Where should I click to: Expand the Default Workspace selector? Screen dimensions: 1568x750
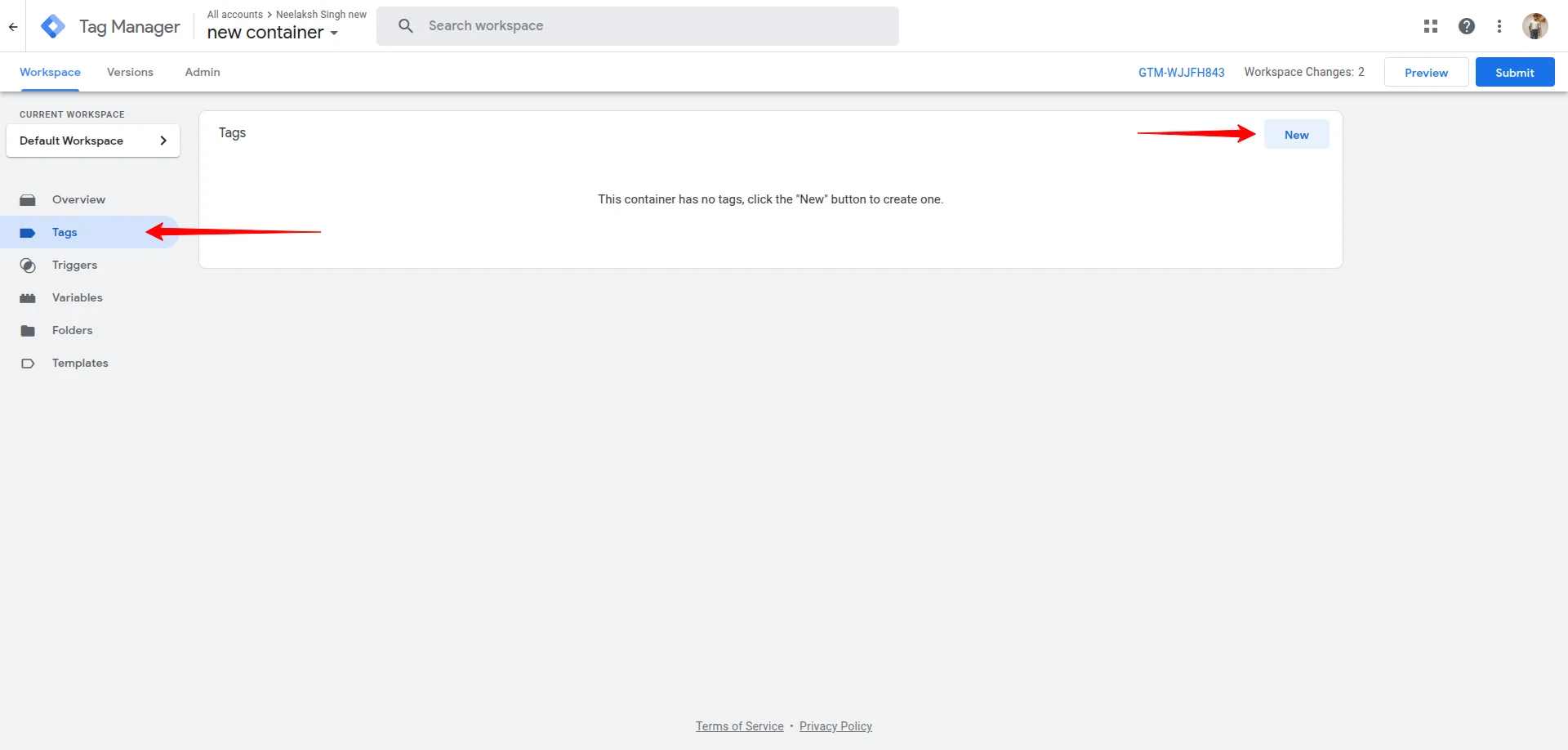(93, 141)
